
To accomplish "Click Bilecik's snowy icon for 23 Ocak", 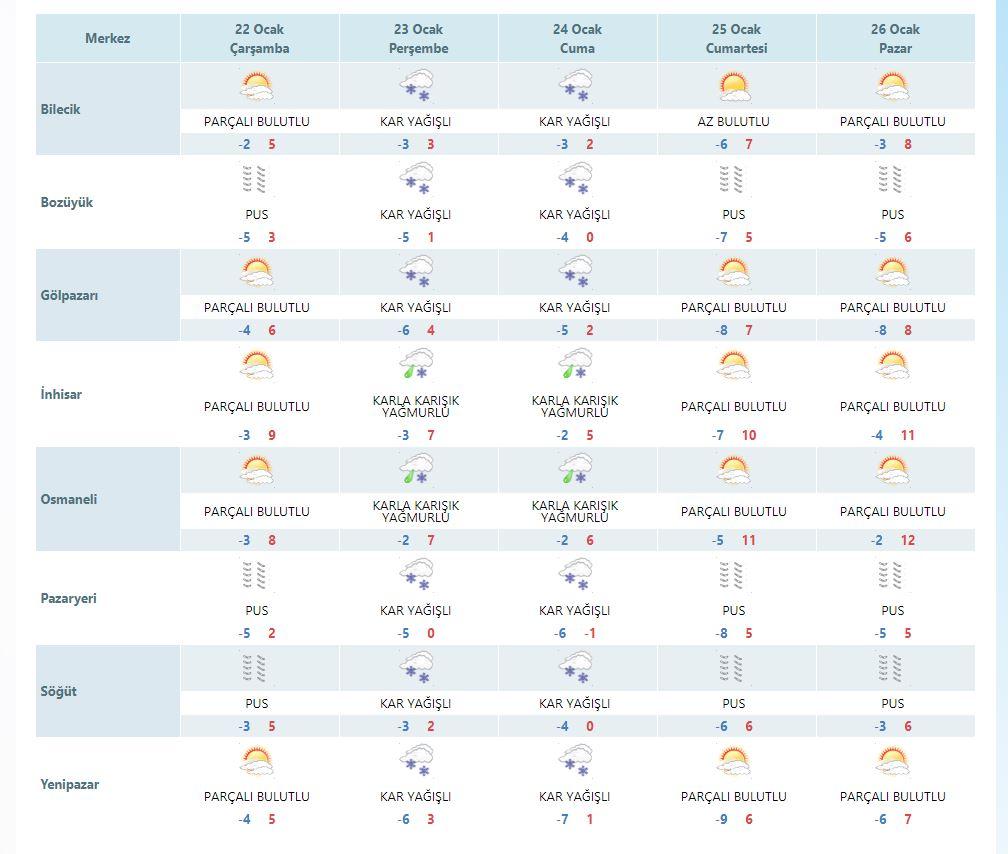I will (416, 86).
